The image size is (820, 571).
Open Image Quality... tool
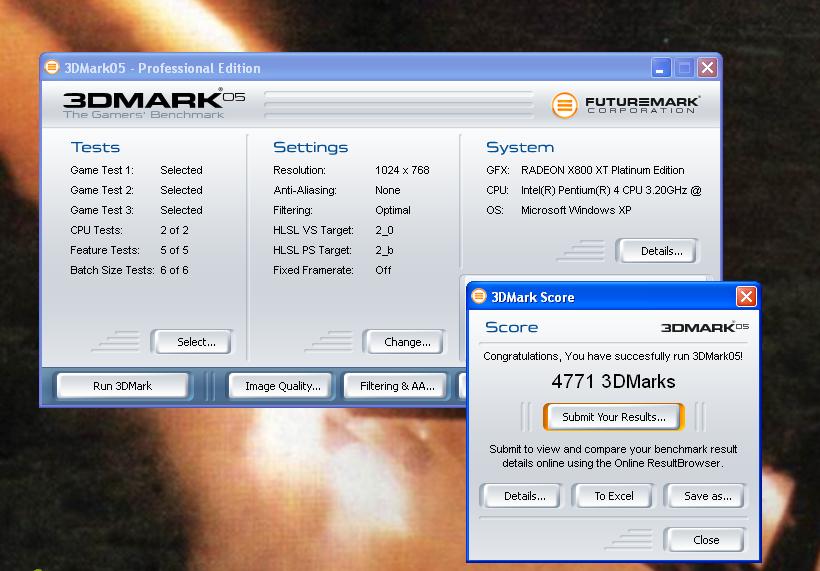(281, 386)
